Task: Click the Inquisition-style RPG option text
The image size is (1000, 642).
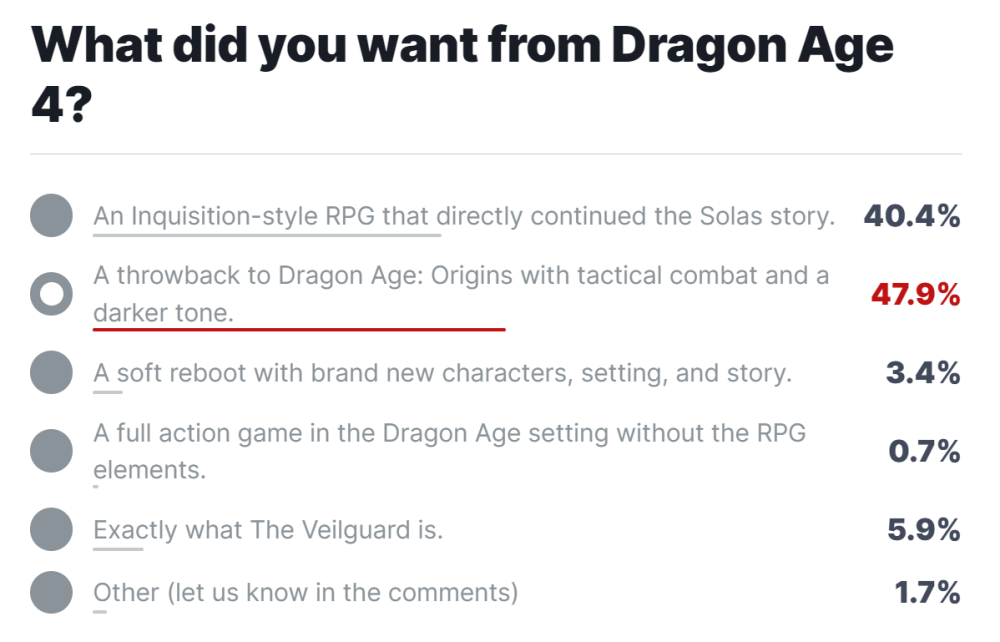Action: [x=464, y=216]
